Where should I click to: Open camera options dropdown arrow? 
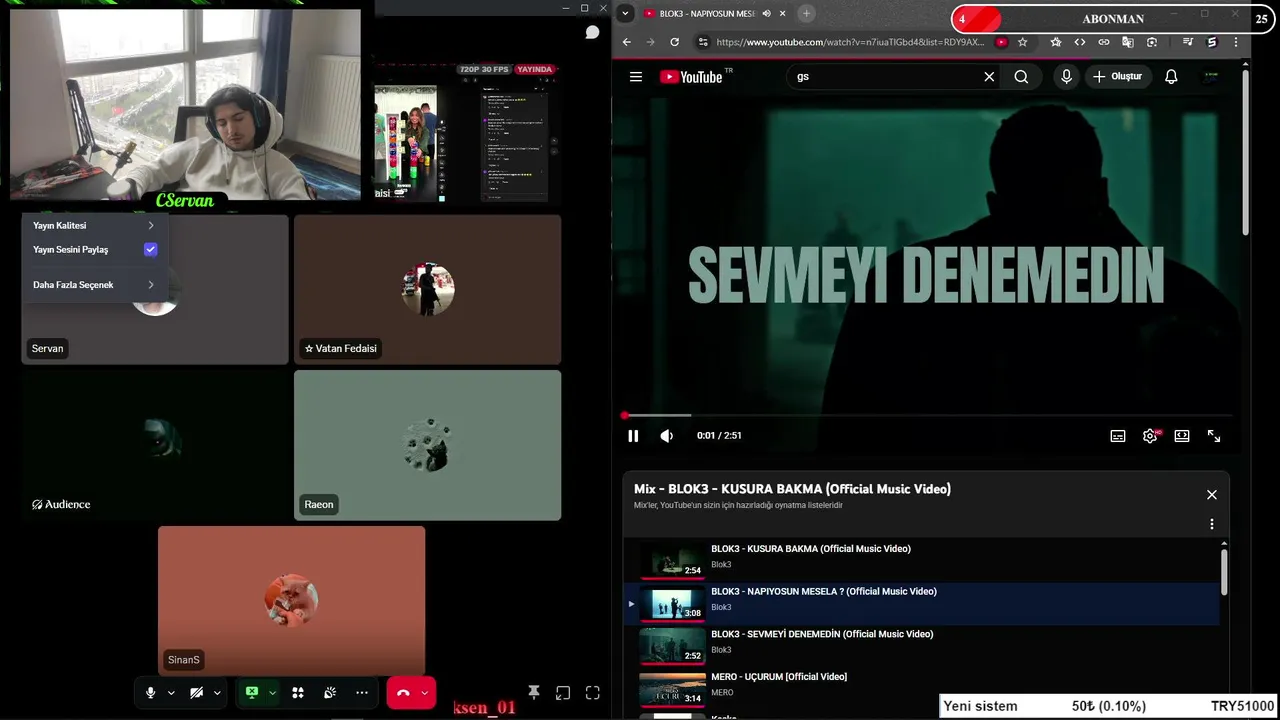click(x=217, y=692)
